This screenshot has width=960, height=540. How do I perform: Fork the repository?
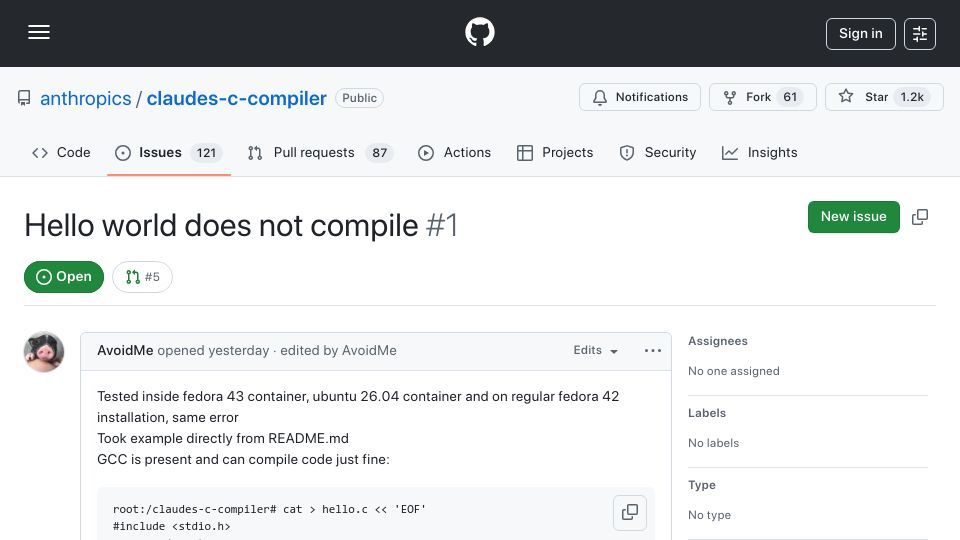[762, 97]
